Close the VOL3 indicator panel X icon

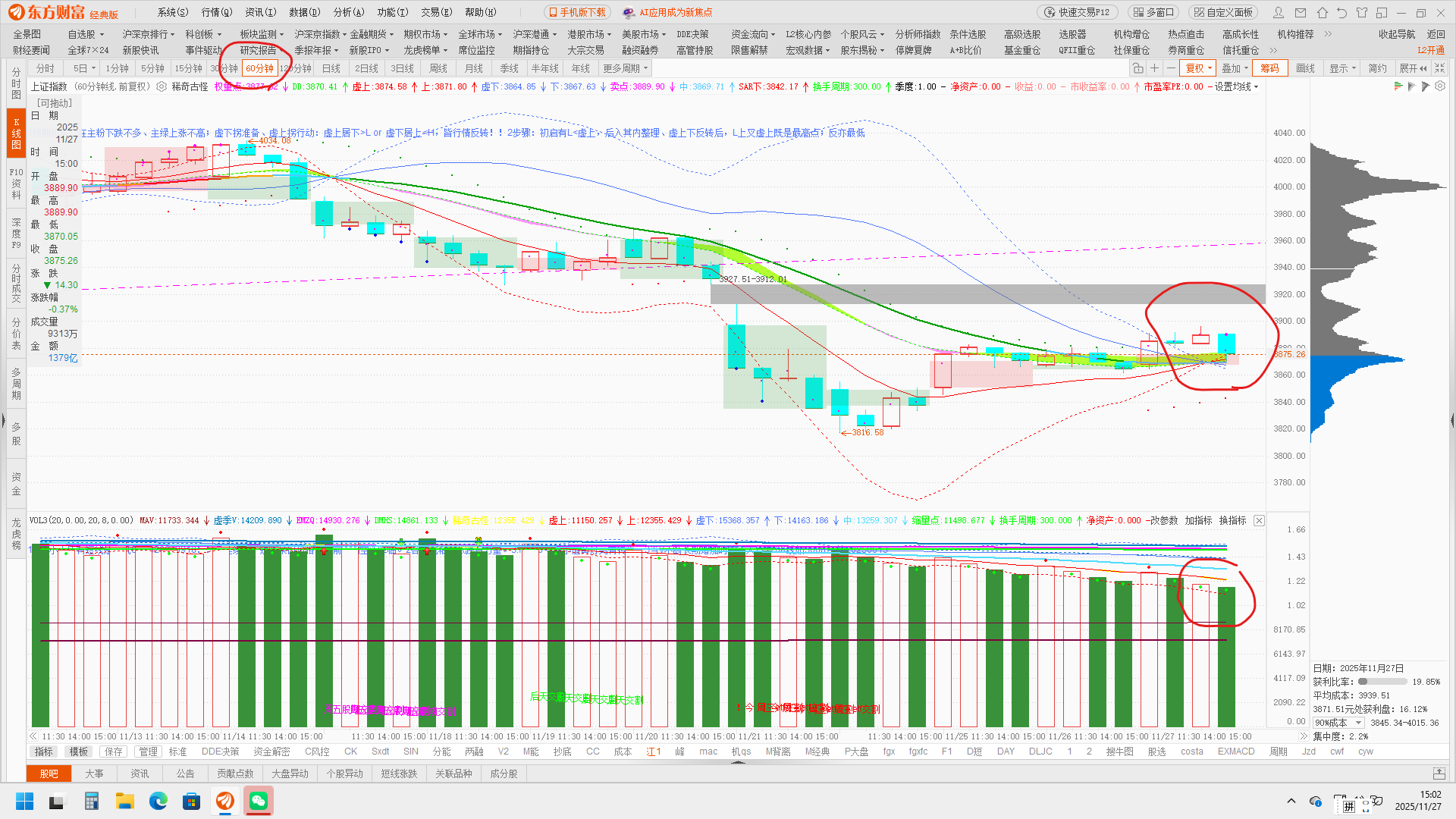coord(1259,520)
